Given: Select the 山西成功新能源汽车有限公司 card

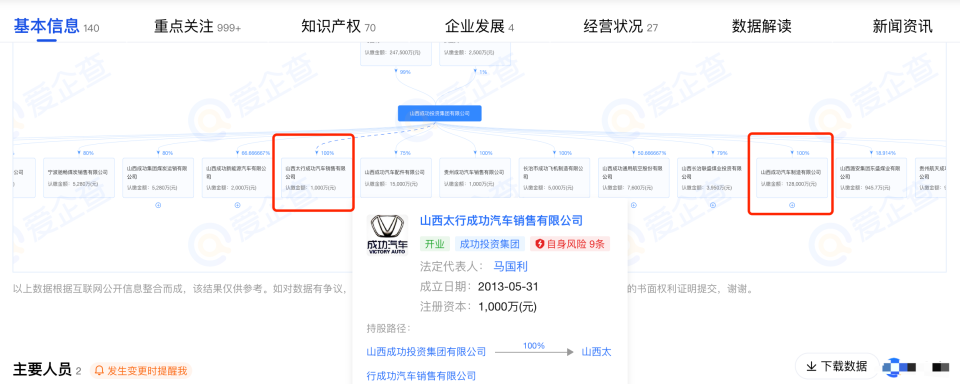Looking at the screenshot, I should click(238, 178).
